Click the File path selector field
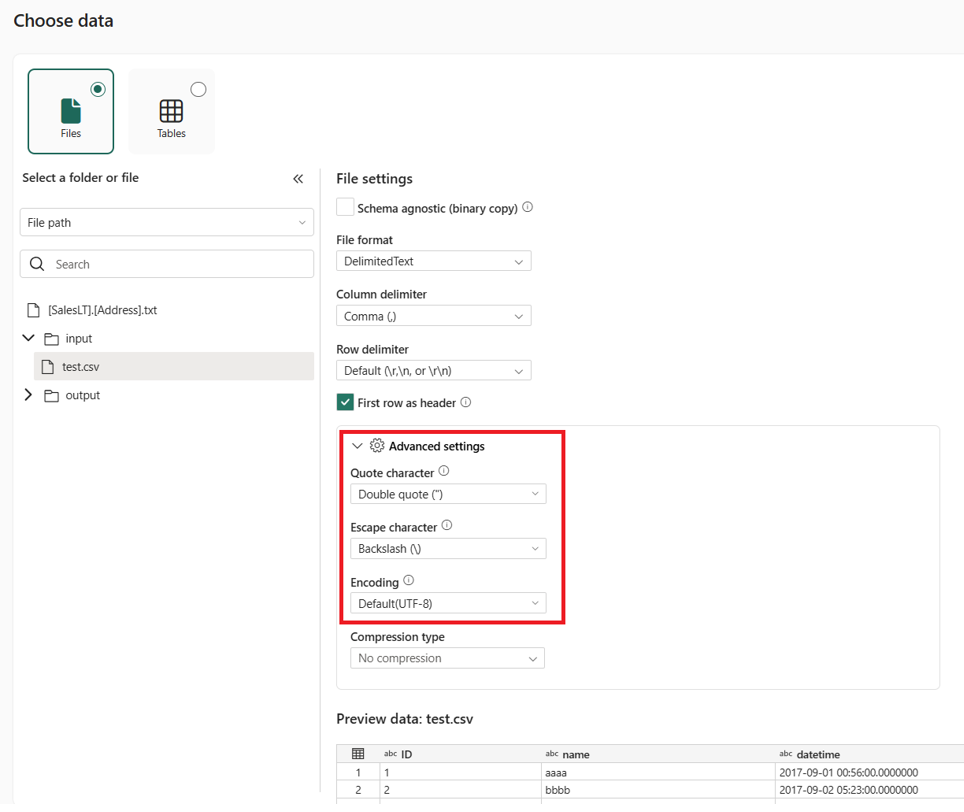Screen dimensions: 964x812 (x=166, y=222)
